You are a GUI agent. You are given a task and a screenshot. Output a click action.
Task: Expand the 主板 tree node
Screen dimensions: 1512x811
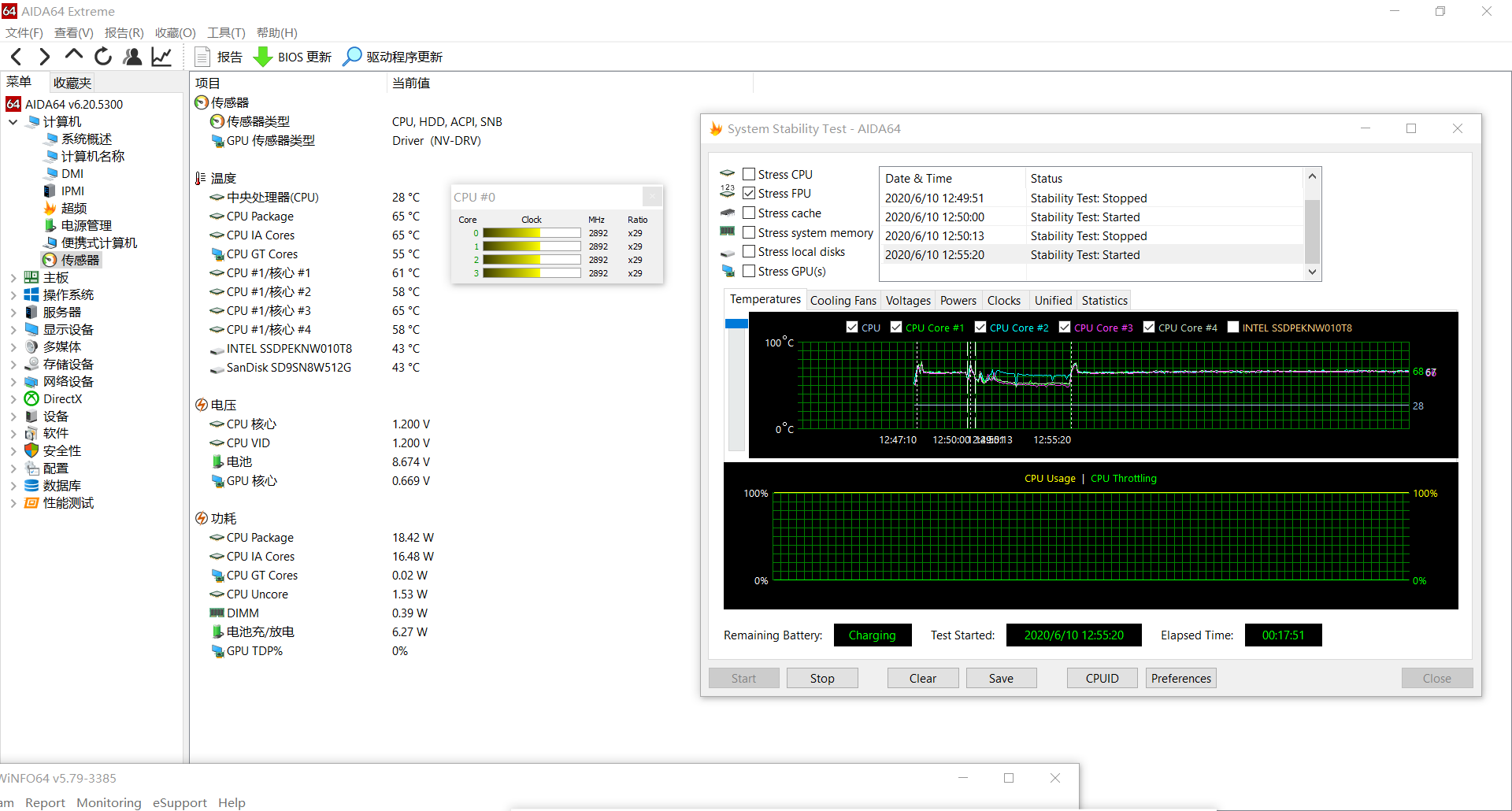13,278
